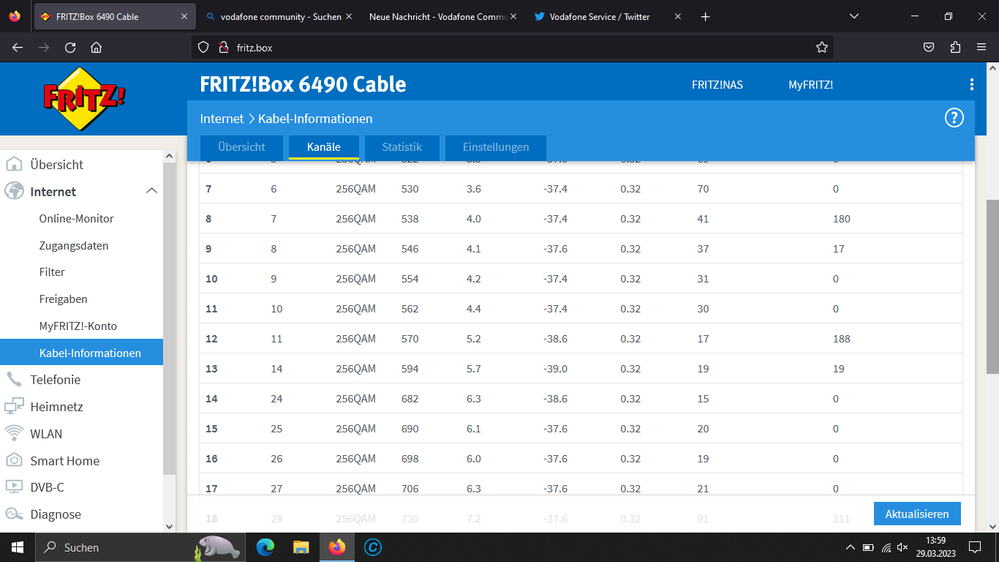Open FRITZ!NAS link

pos(717,85)
